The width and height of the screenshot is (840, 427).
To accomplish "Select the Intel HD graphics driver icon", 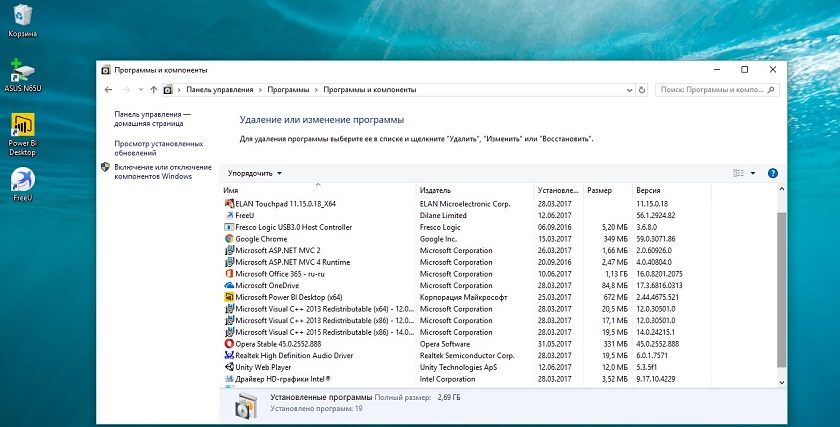I will click(229, 379).
